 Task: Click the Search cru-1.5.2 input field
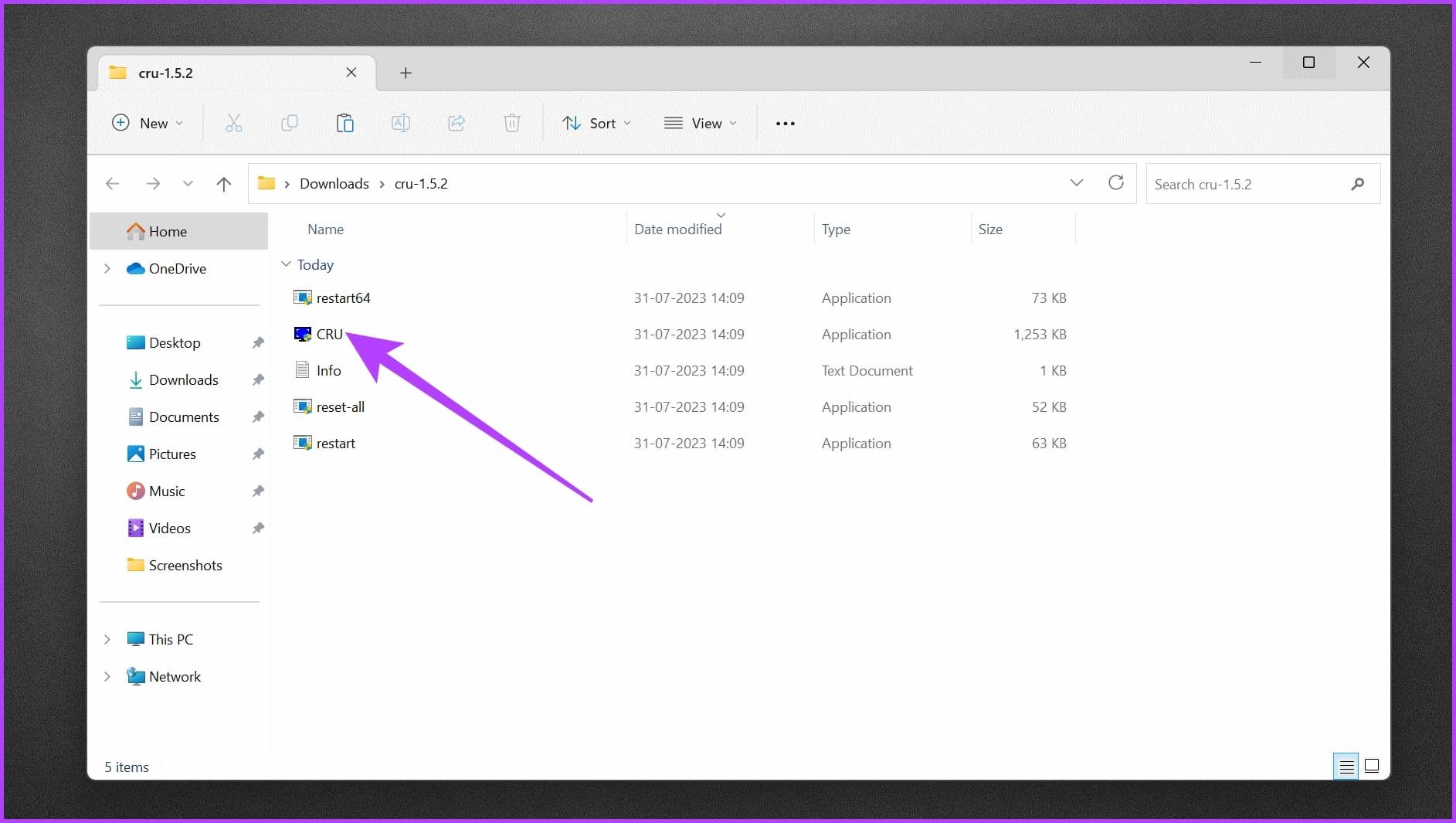(1247, 185)
